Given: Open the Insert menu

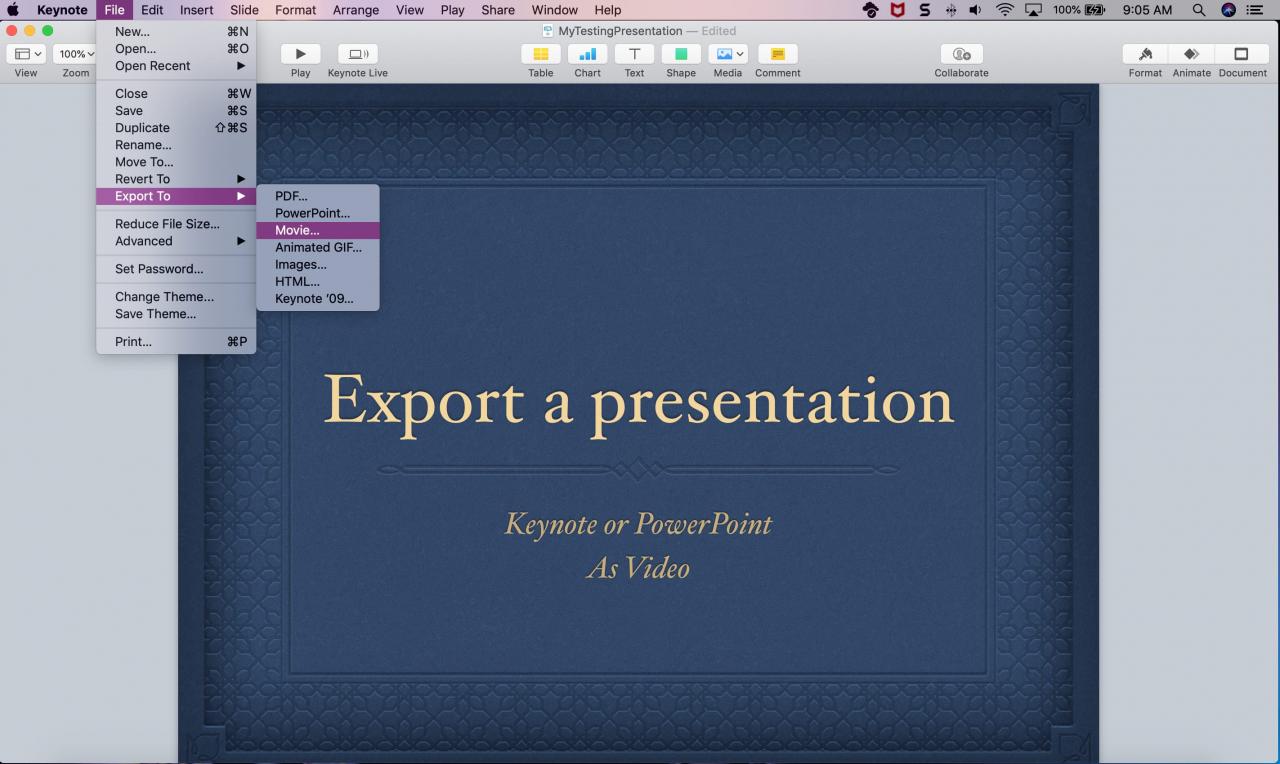Looking at the screenshot, I should (196, 10).
